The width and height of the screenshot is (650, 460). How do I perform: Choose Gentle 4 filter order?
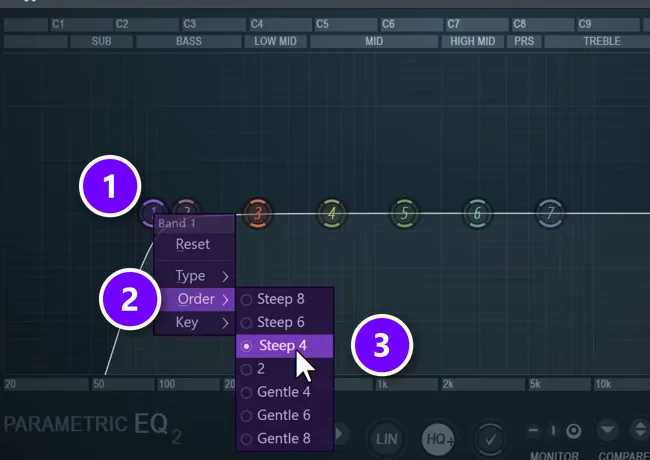[x=285, y=392]
